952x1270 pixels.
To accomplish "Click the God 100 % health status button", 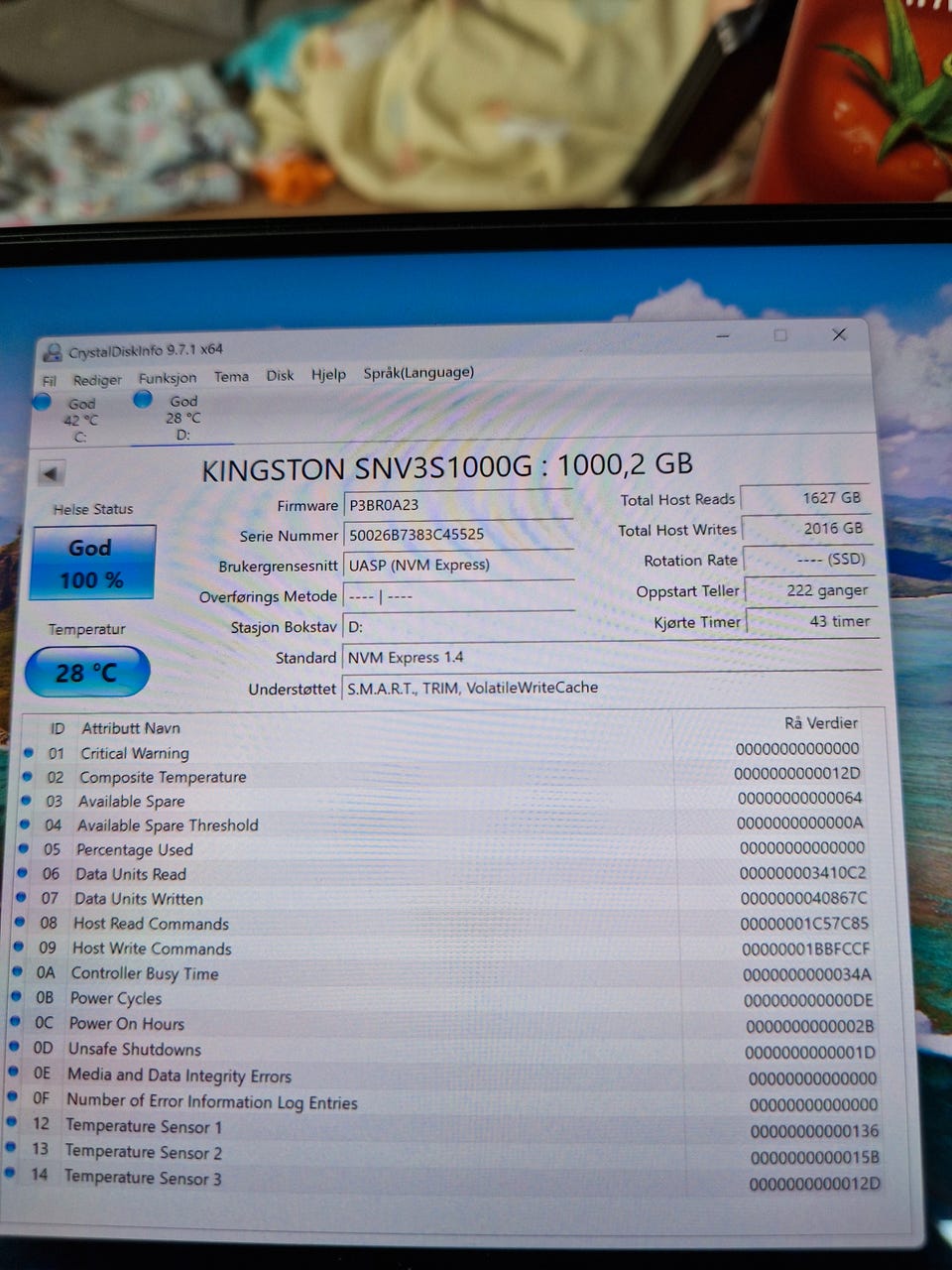I will click(x=92, y=564).
